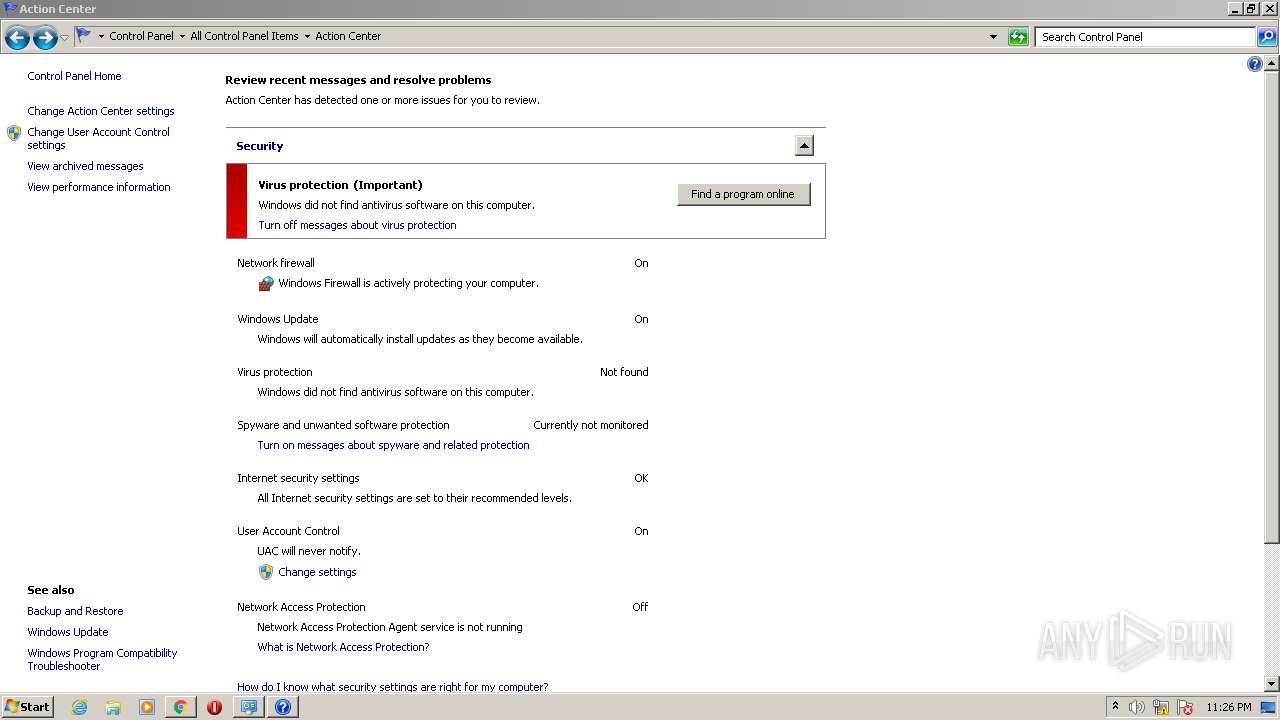
Task: Open UAC Change settings link
Action: [x=317, y=572]
